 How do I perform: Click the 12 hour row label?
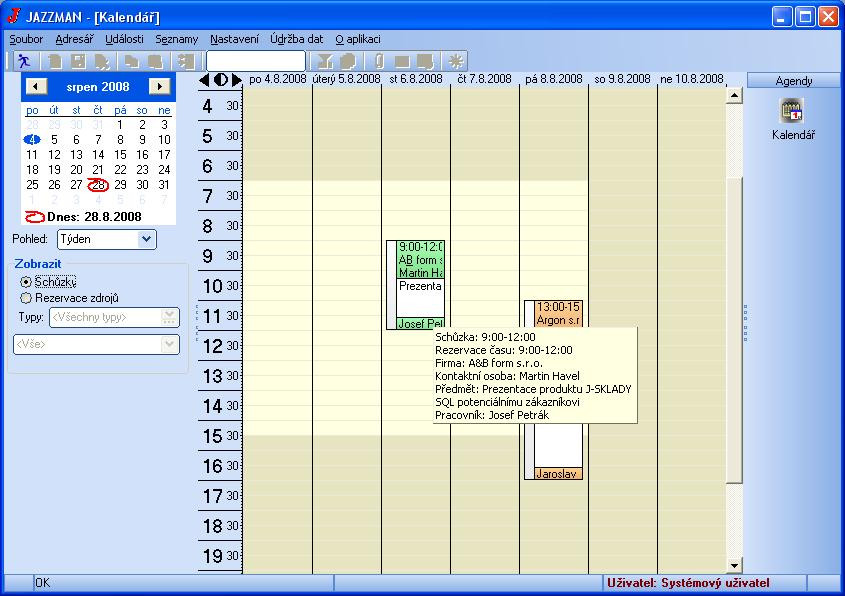click(212, 346)
